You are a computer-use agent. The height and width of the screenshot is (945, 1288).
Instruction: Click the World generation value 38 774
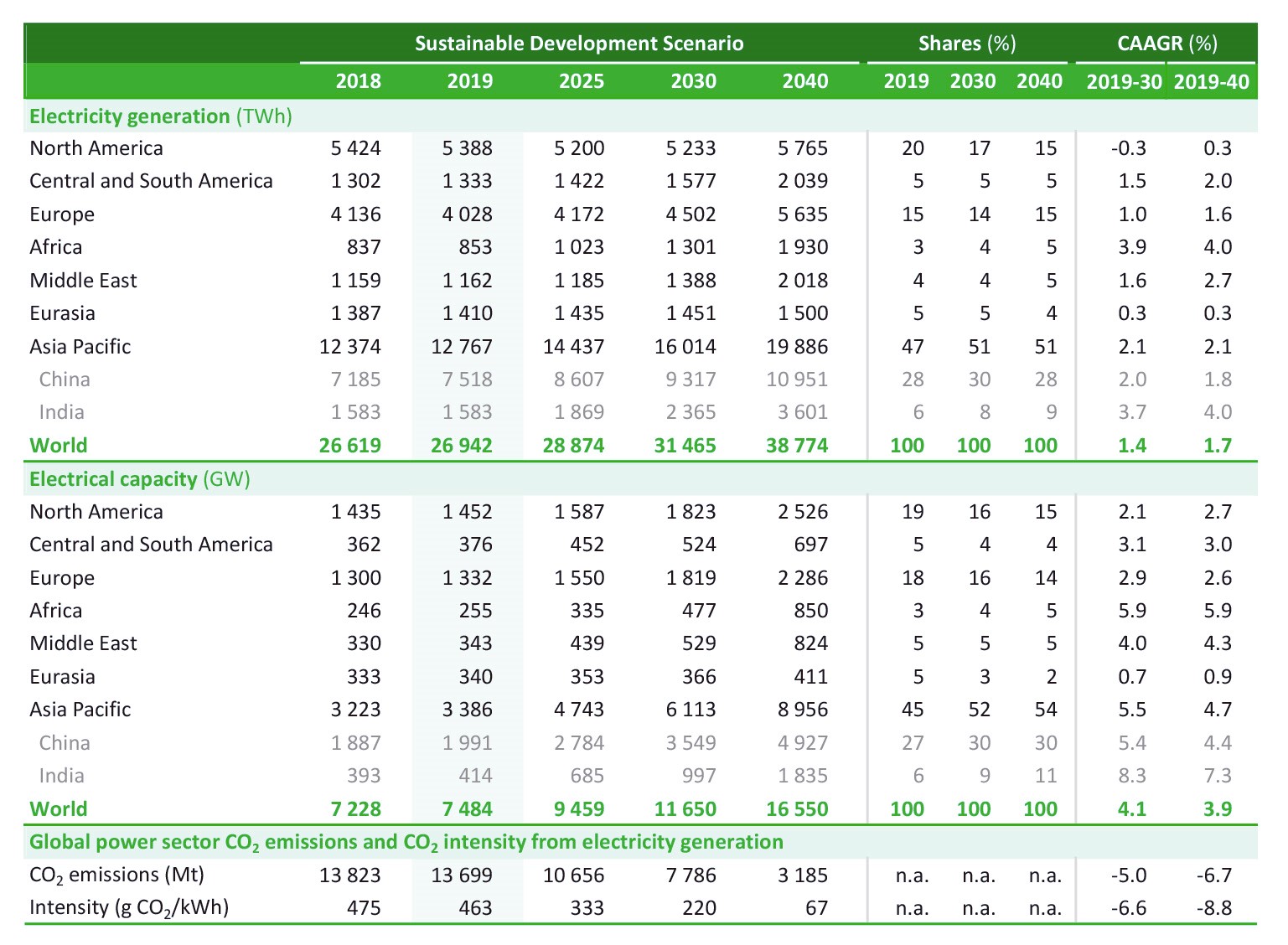796,446
